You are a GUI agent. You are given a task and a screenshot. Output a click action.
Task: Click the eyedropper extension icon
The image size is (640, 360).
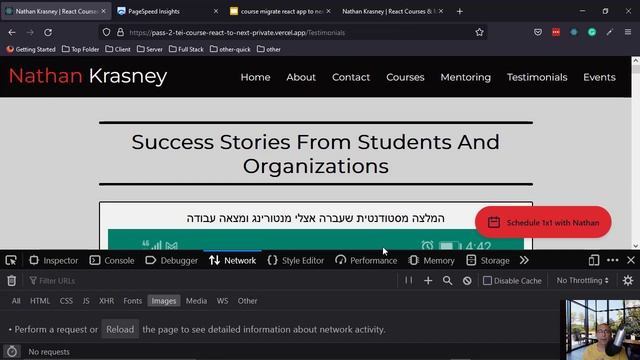[610, 32]
